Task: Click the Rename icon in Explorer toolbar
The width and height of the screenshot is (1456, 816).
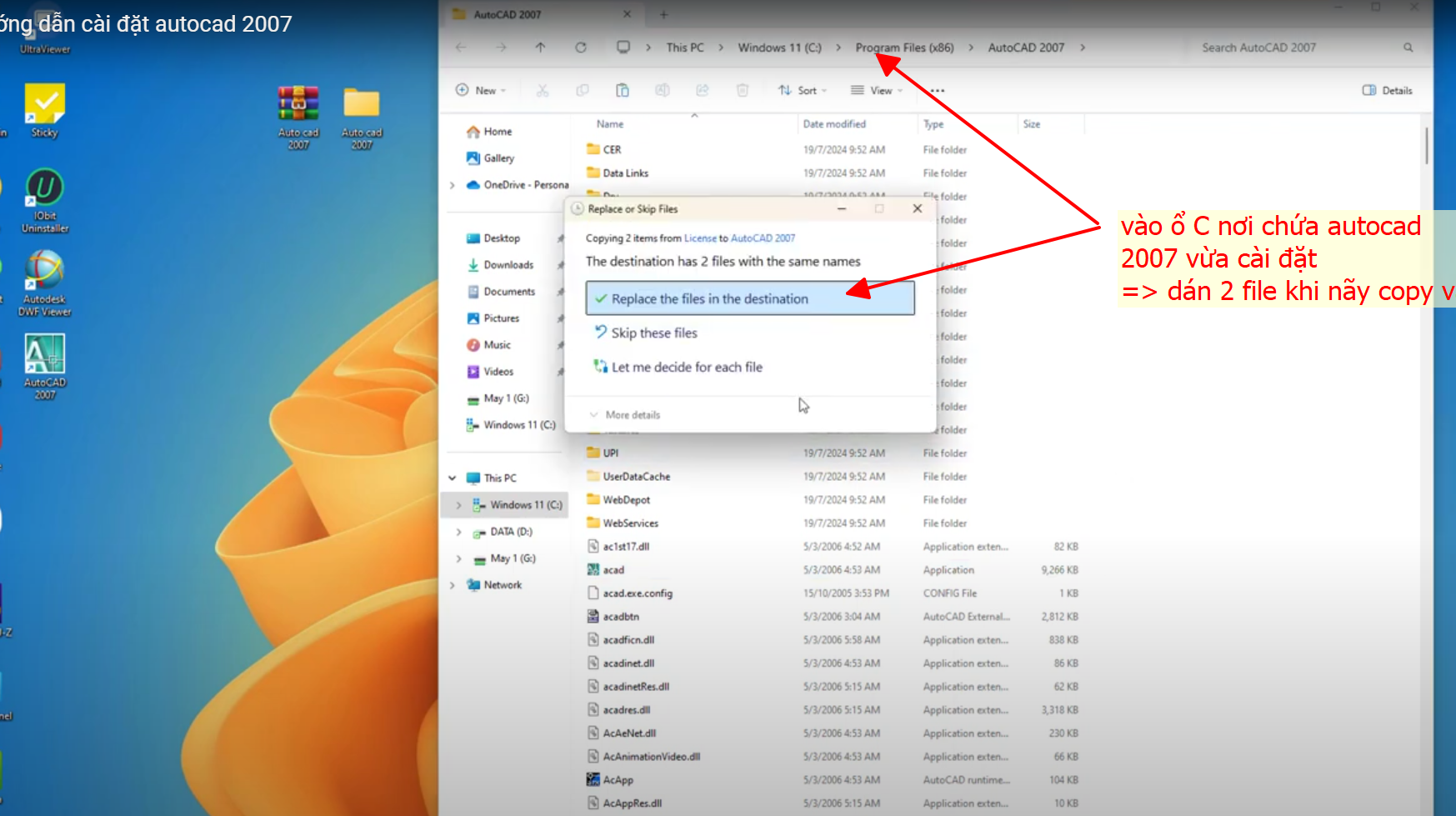Action: click(663, 90)
